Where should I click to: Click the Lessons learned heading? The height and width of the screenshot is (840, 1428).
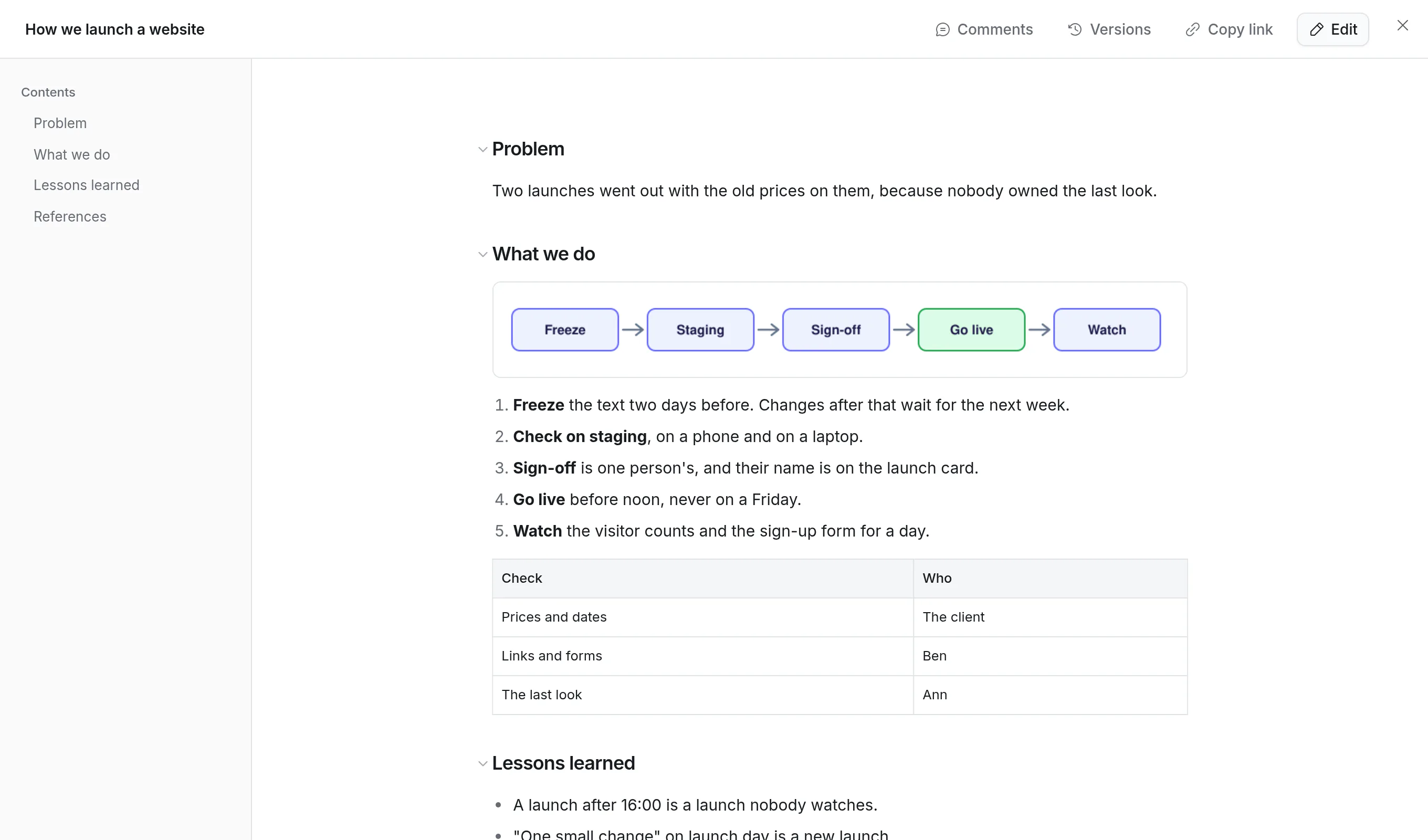click(x=563, y=763)
